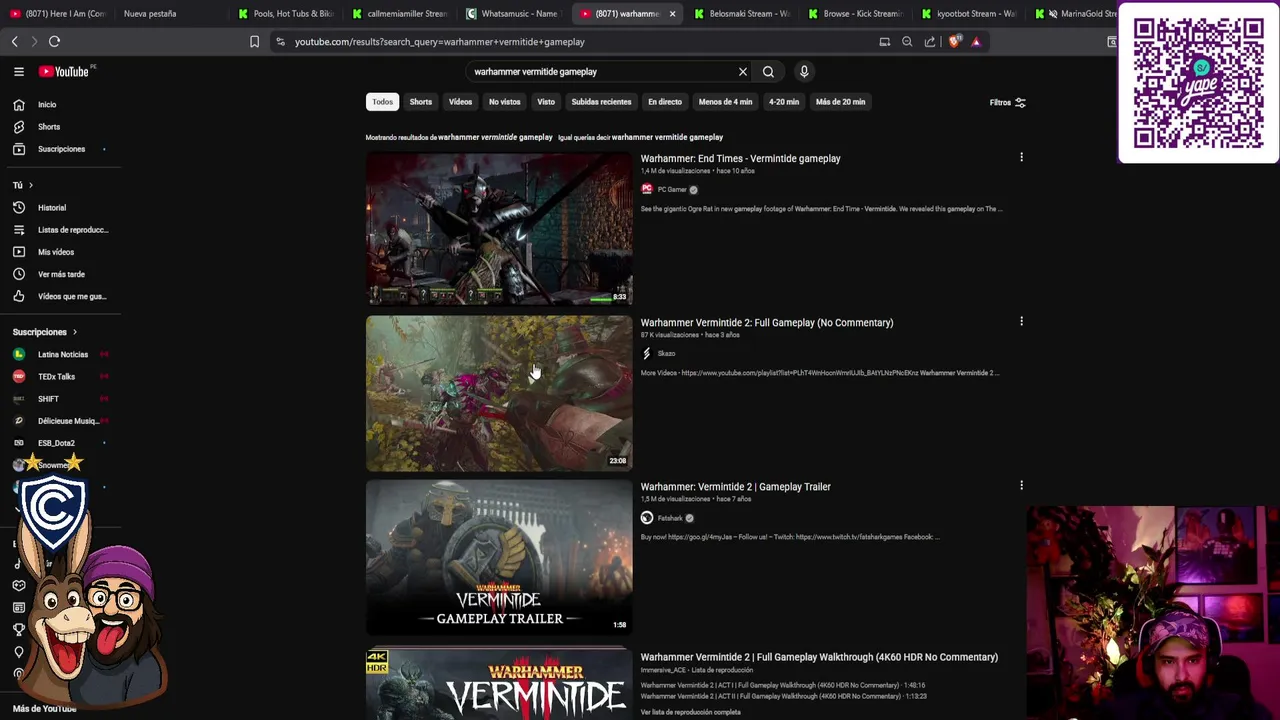Open more options for Full Gameplay video
This screenshot has height=720, width=1280.
[x=1021, y=321]
